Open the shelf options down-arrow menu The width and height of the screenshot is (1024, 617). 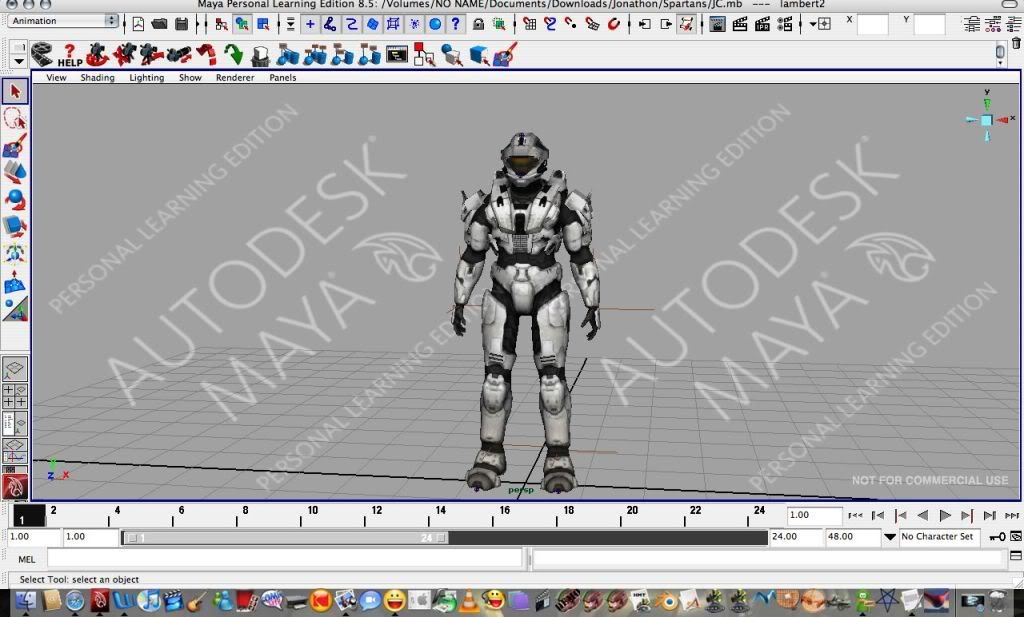point(18,61)
